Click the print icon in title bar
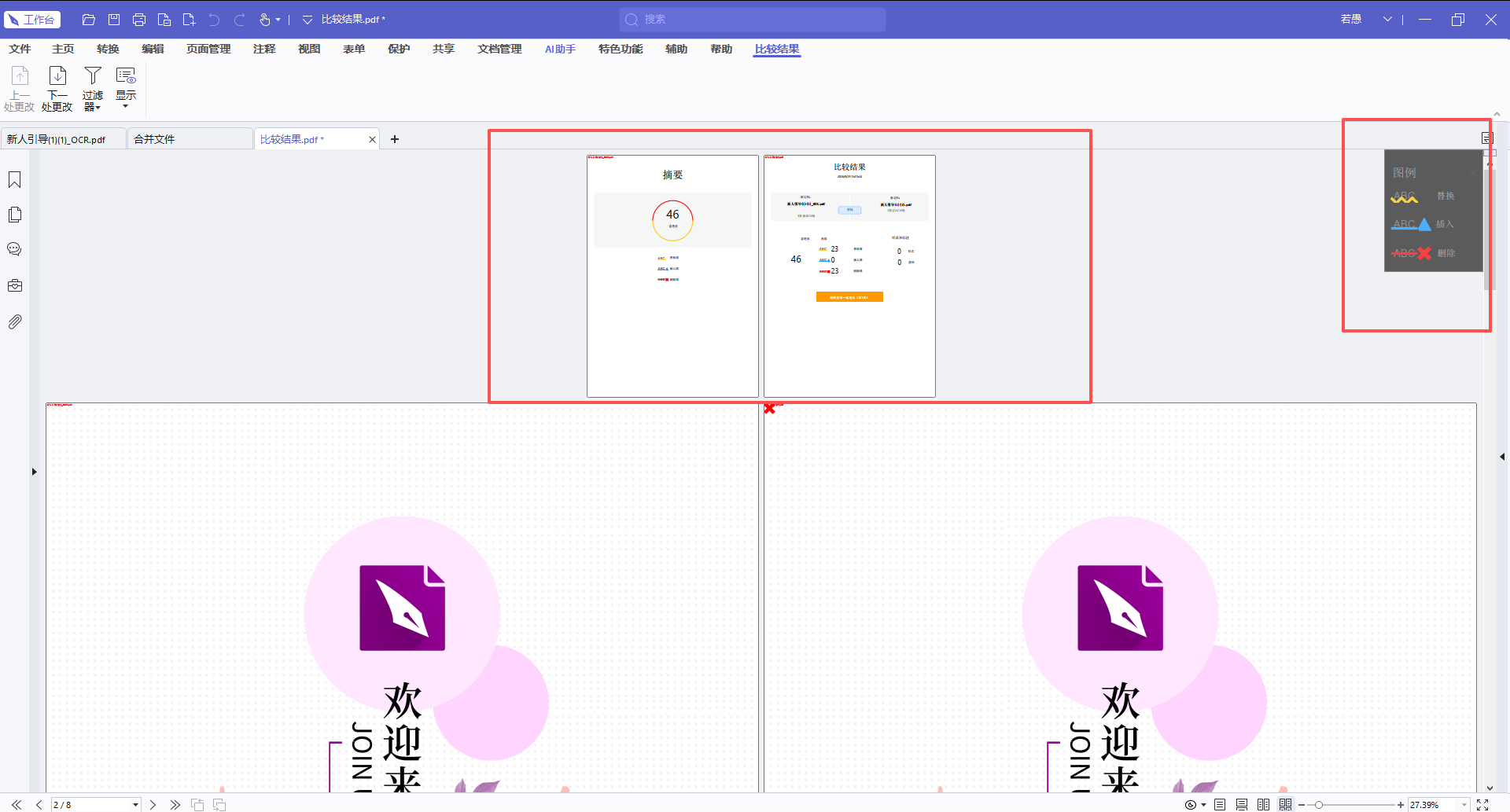 click(139, 20)
